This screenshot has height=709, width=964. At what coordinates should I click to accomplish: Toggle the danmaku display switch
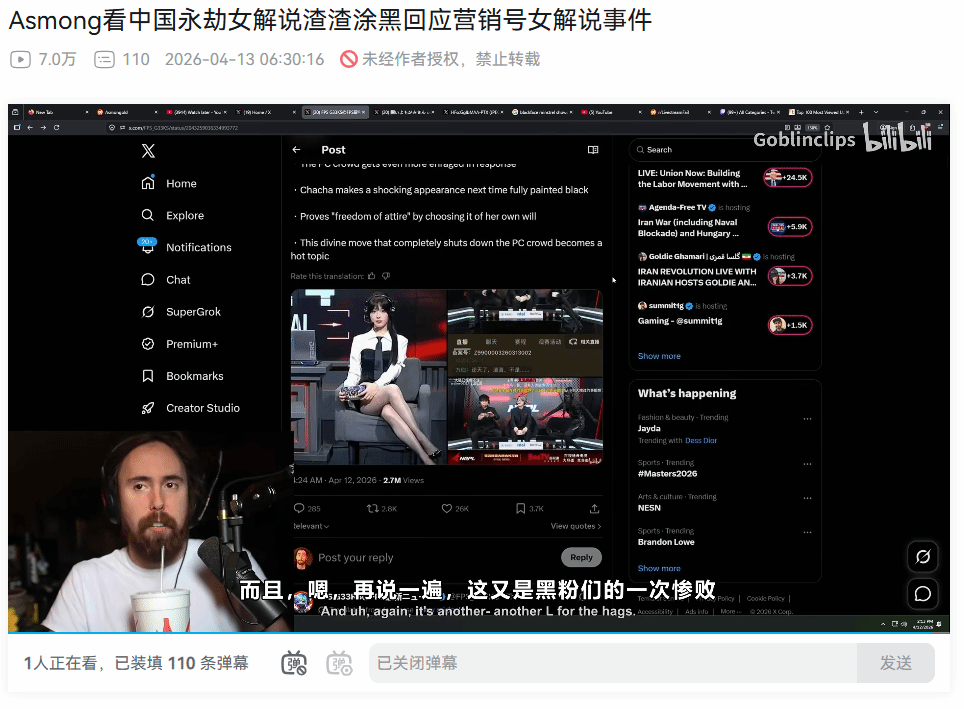[x=296, y=663]
